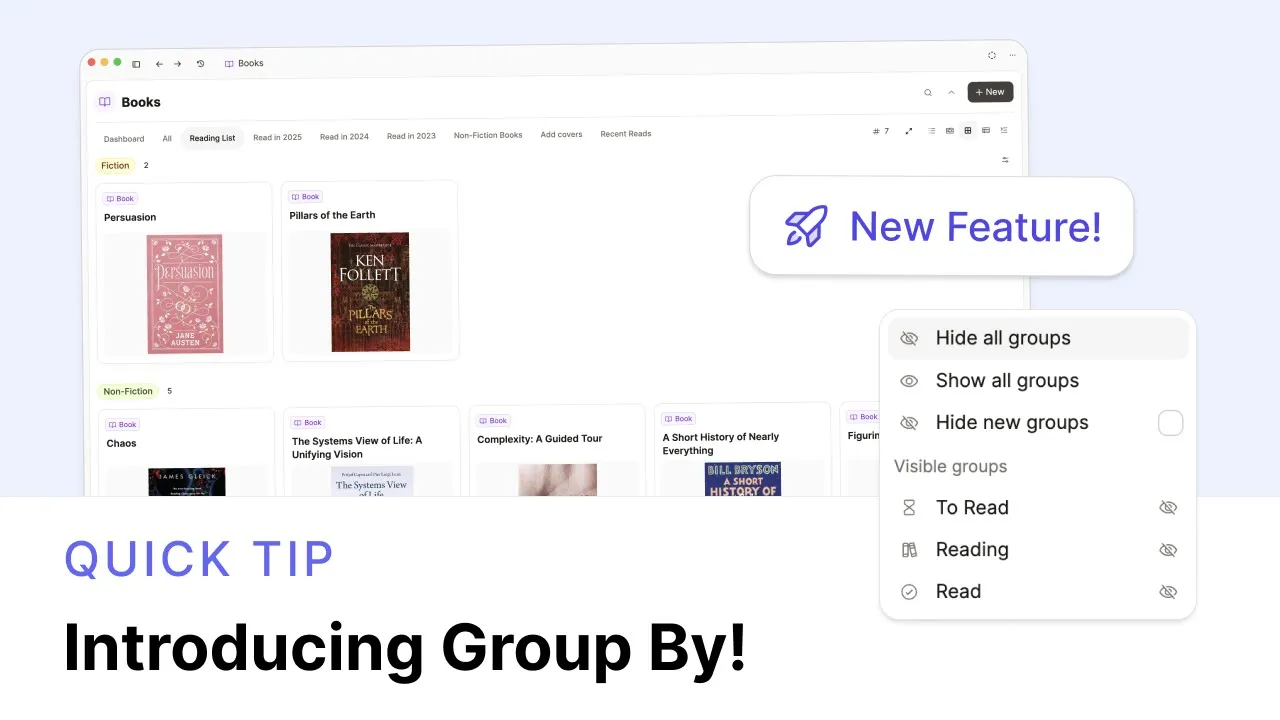The width and height of the screenshot is (1280, 720).
Task: Select the grid cards view icon
Action: pos(968,131)
